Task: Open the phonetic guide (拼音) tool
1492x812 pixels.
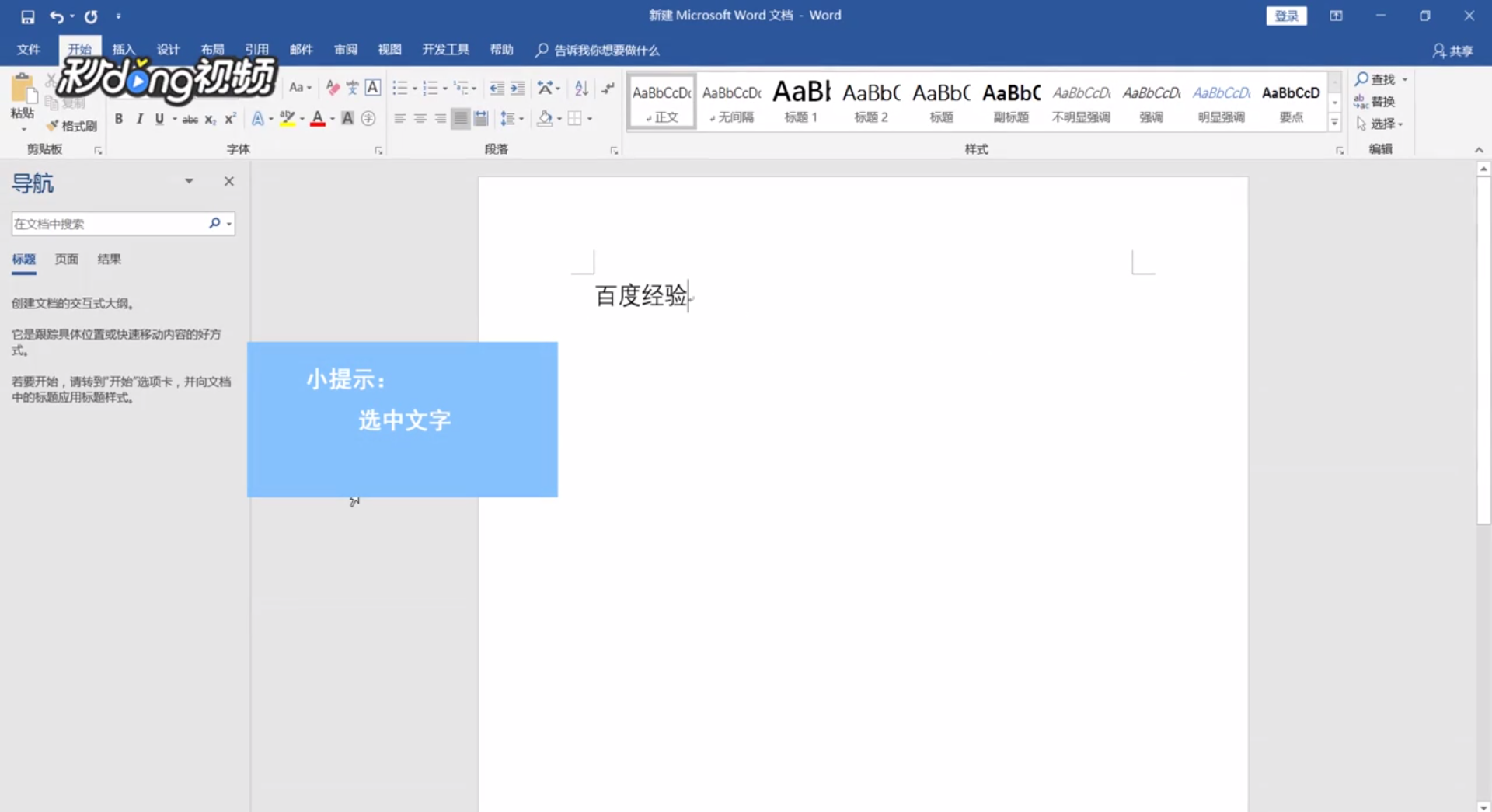Action: pyautogui.click(x=353, y=88)
